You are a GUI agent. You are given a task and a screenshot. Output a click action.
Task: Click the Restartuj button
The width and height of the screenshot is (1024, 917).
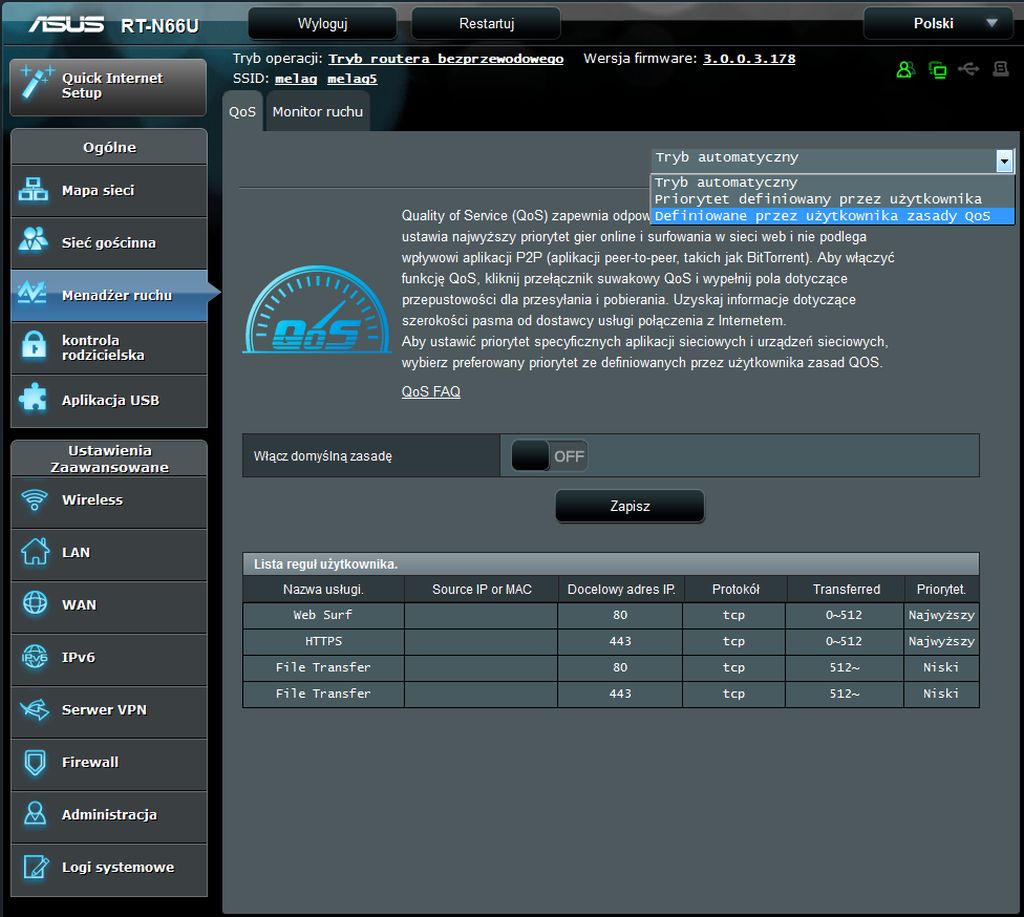pyautogui.click(x=487, y=24)
